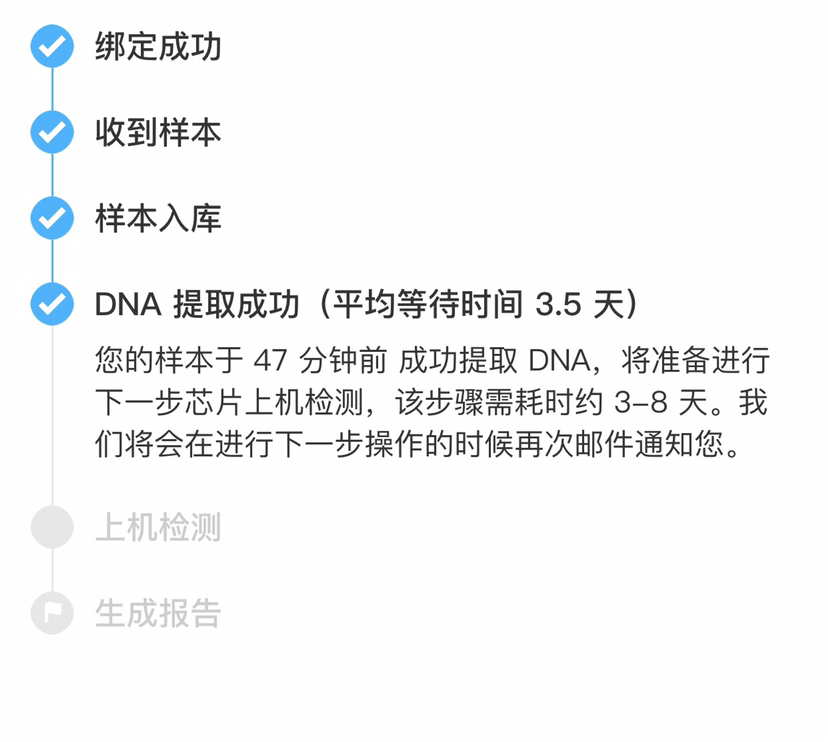Select the 绑定成功 step title
Image resolution: width=828 pixels, height=742 pixels.
point(158,46)
